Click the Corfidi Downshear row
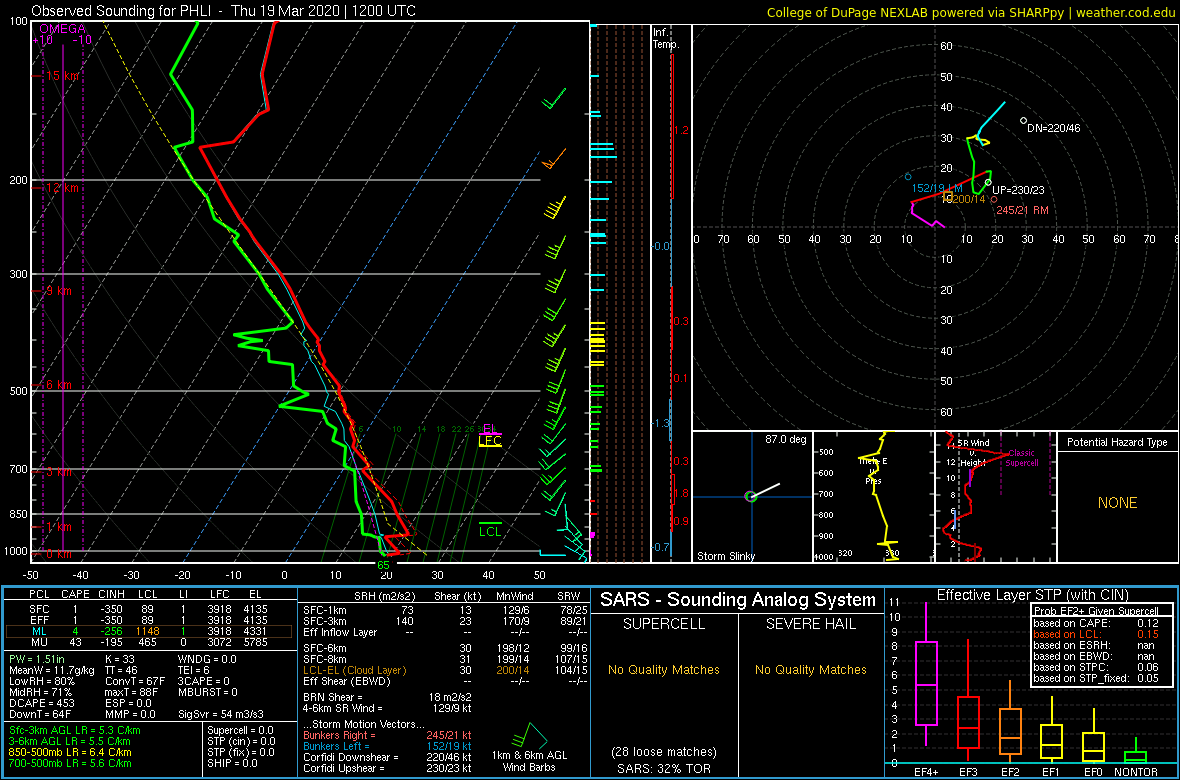 tap(386, 757)
